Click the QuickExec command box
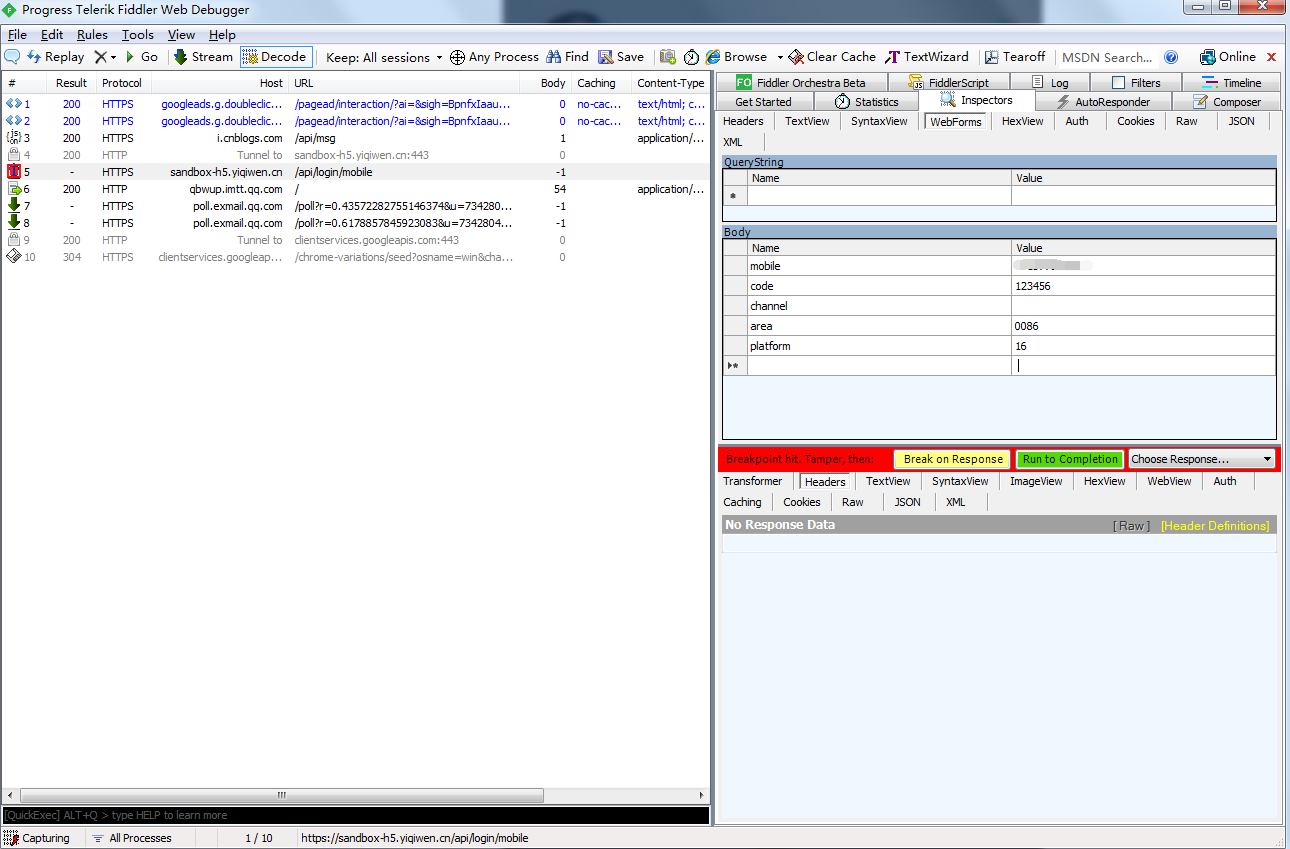1290x849 pixels. (x=356, y=815)
